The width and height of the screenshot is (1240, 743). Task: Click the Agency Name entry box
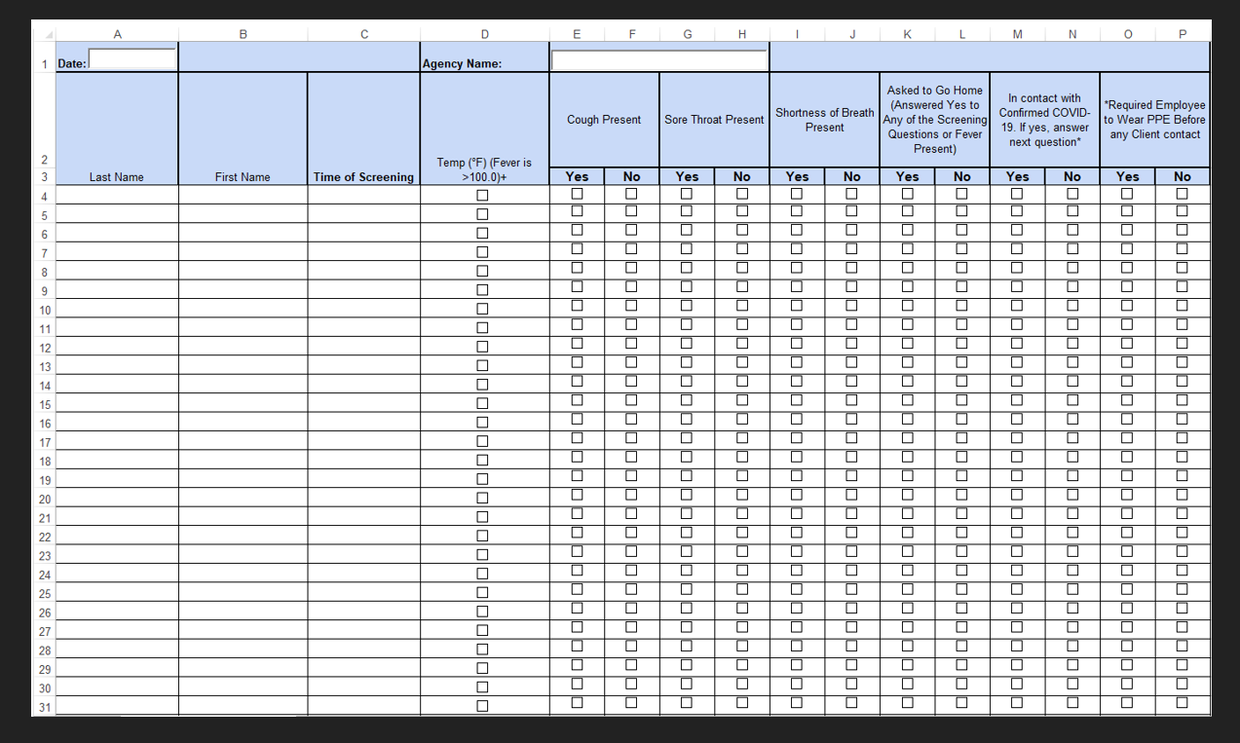tap(658, 60)
